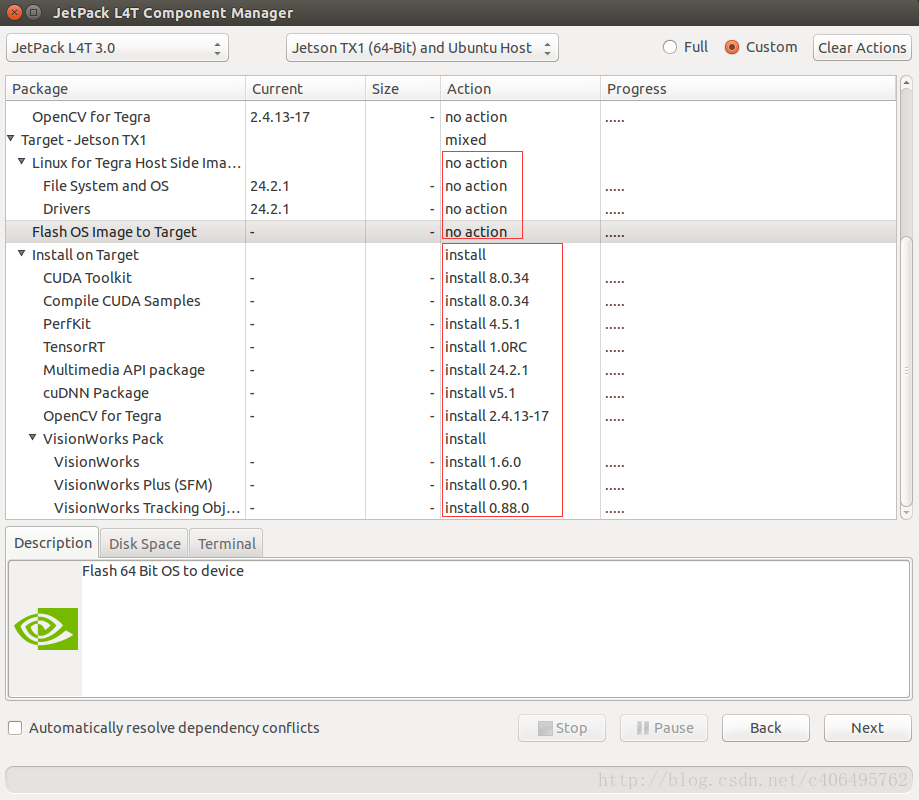
Task: Select the PerfKit row
Action: point(451,324)
